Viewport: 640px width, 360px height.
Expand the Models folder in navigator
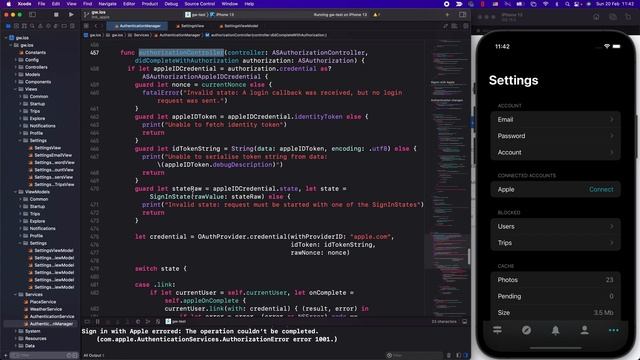16,74
